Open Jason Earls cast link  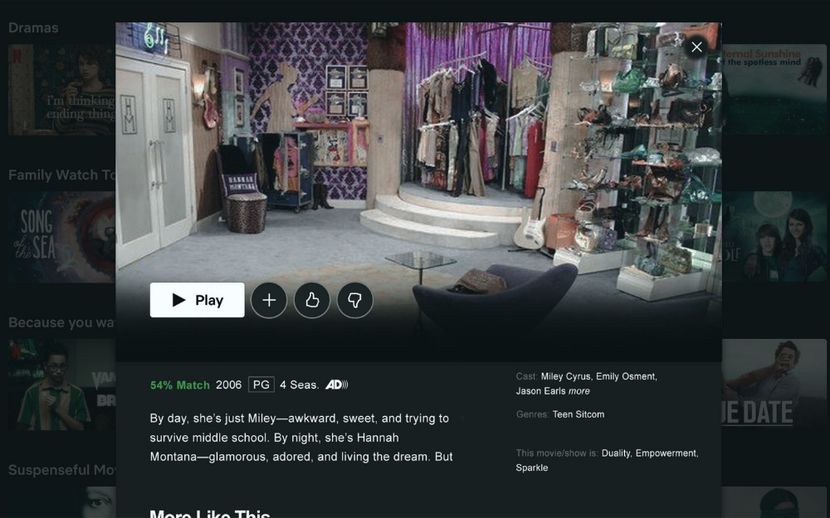[540, 391]
